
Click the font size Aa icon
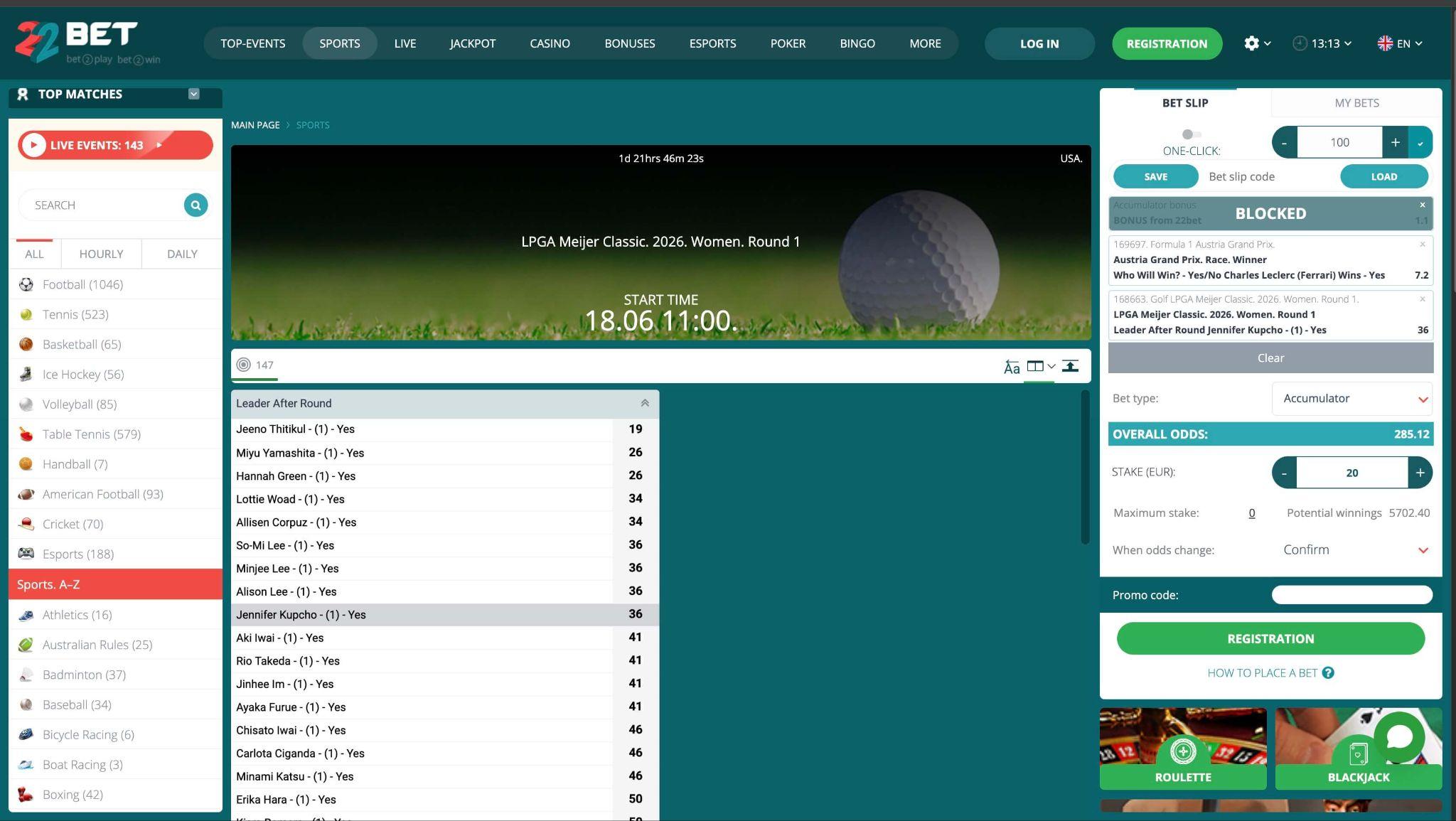(x=1012, y=367)
